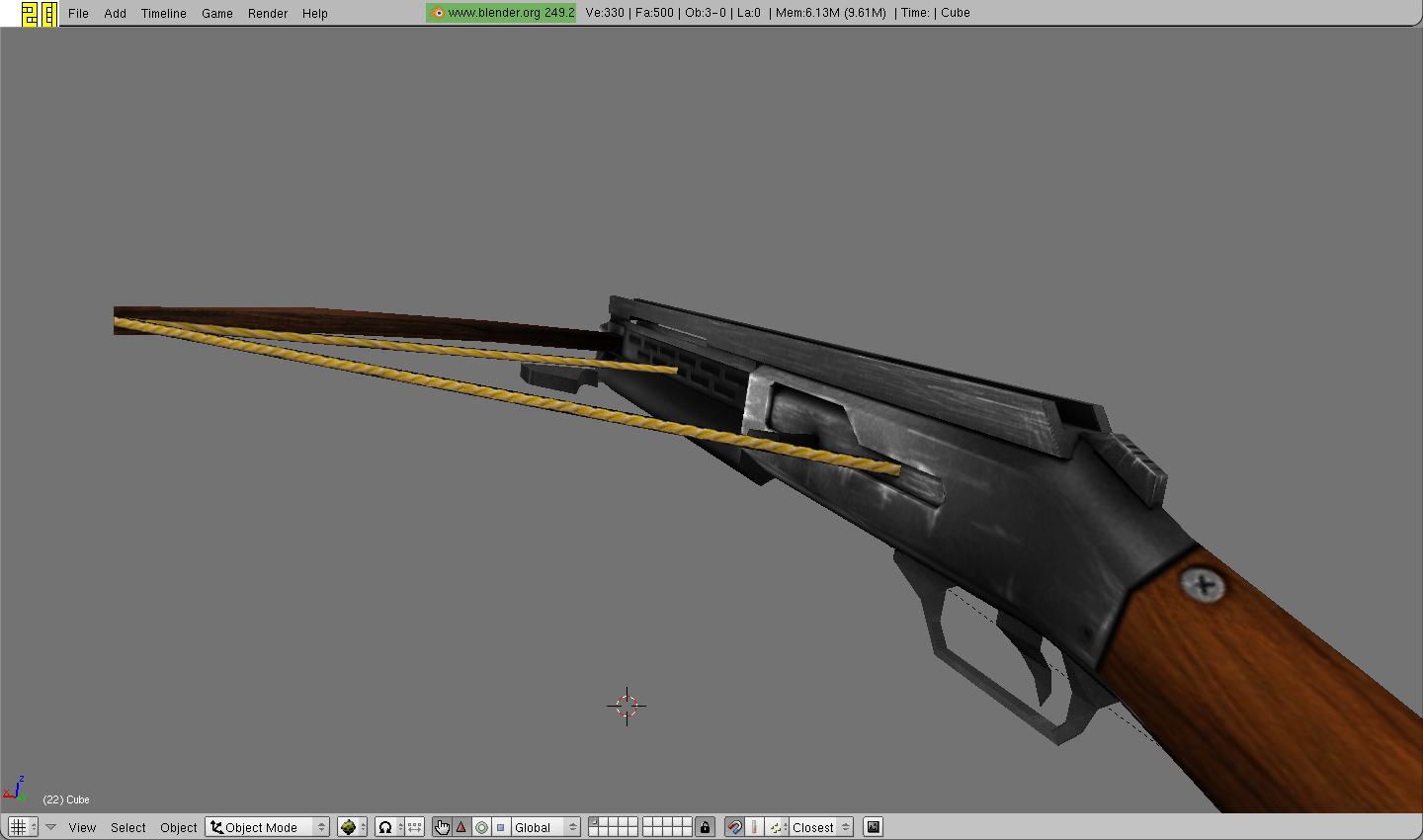Click the render image icon in header
Screen dimensions: 1423x840
click(873, 827)
